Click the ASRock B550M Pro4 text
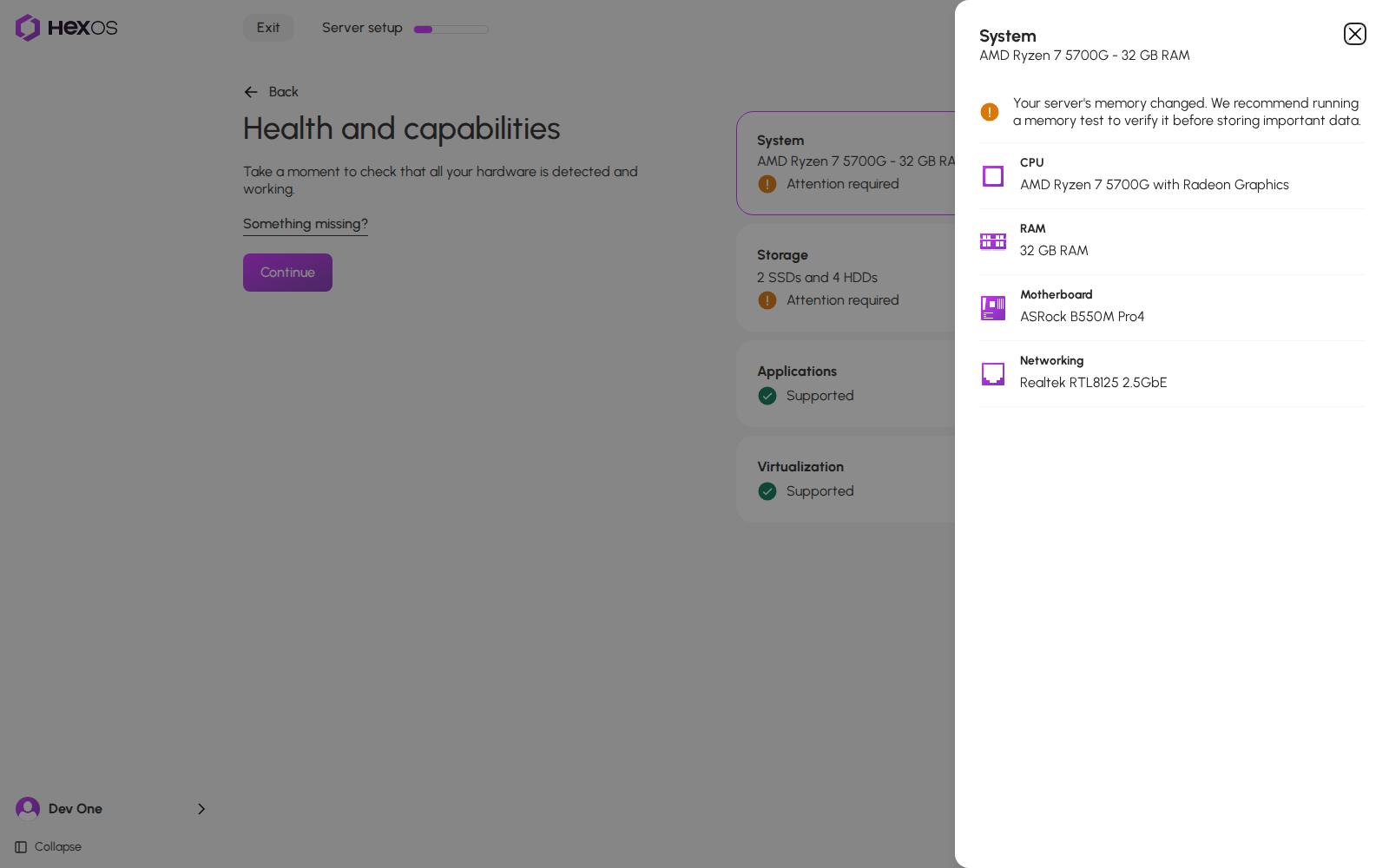 pos(1083,317)
